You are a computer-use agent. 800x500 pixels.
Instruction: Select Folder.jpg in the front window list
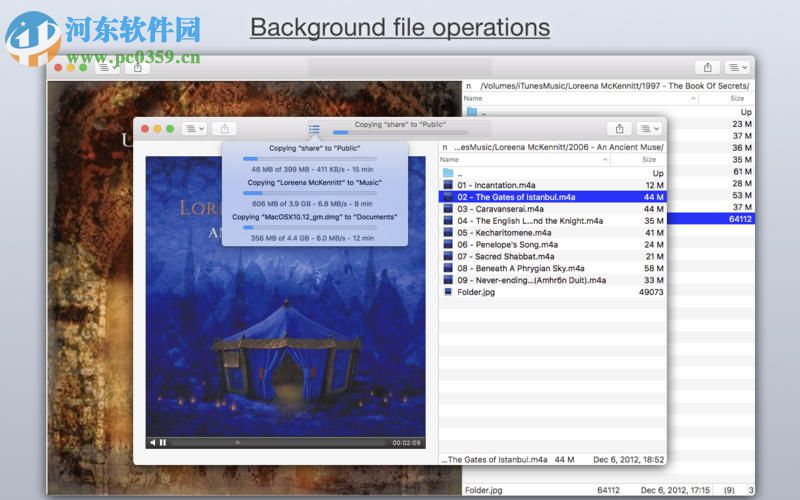tap(553, 292)
